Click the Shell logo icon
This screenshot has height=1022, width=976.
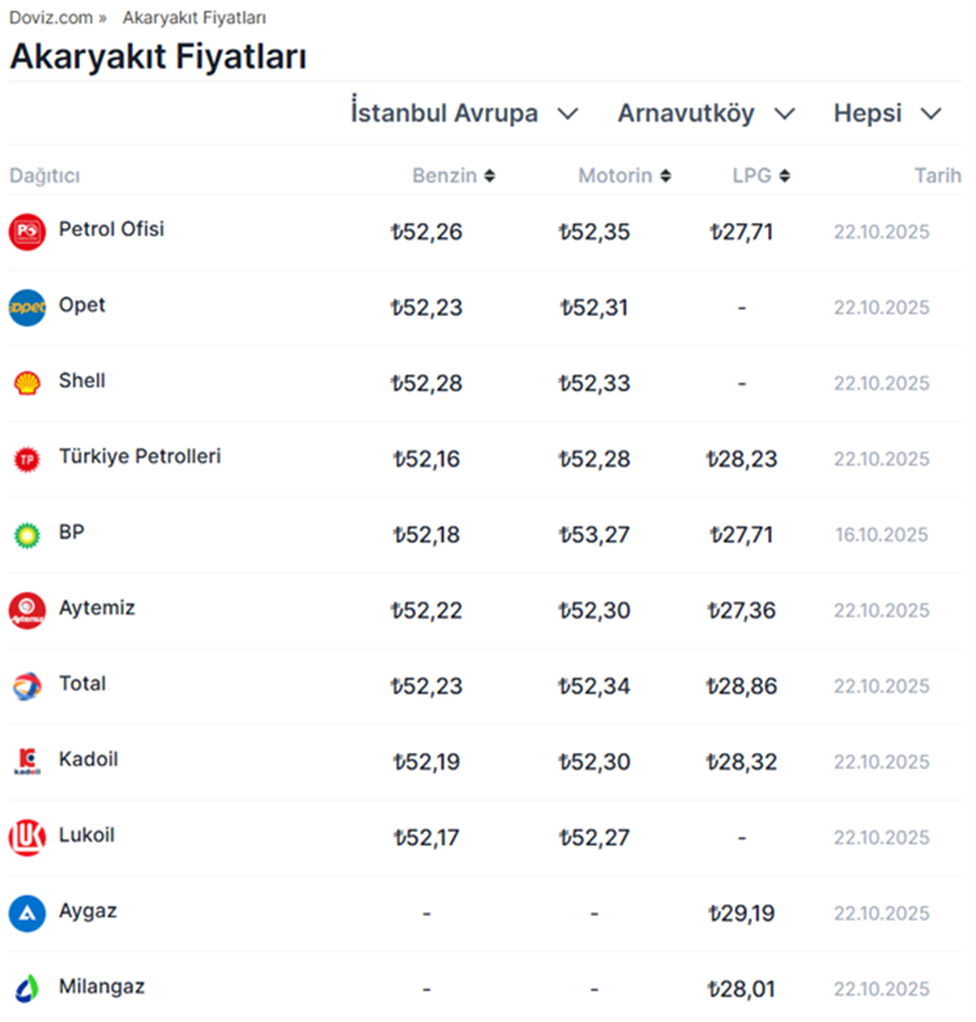pyautogui.click(x=27, y=383)
